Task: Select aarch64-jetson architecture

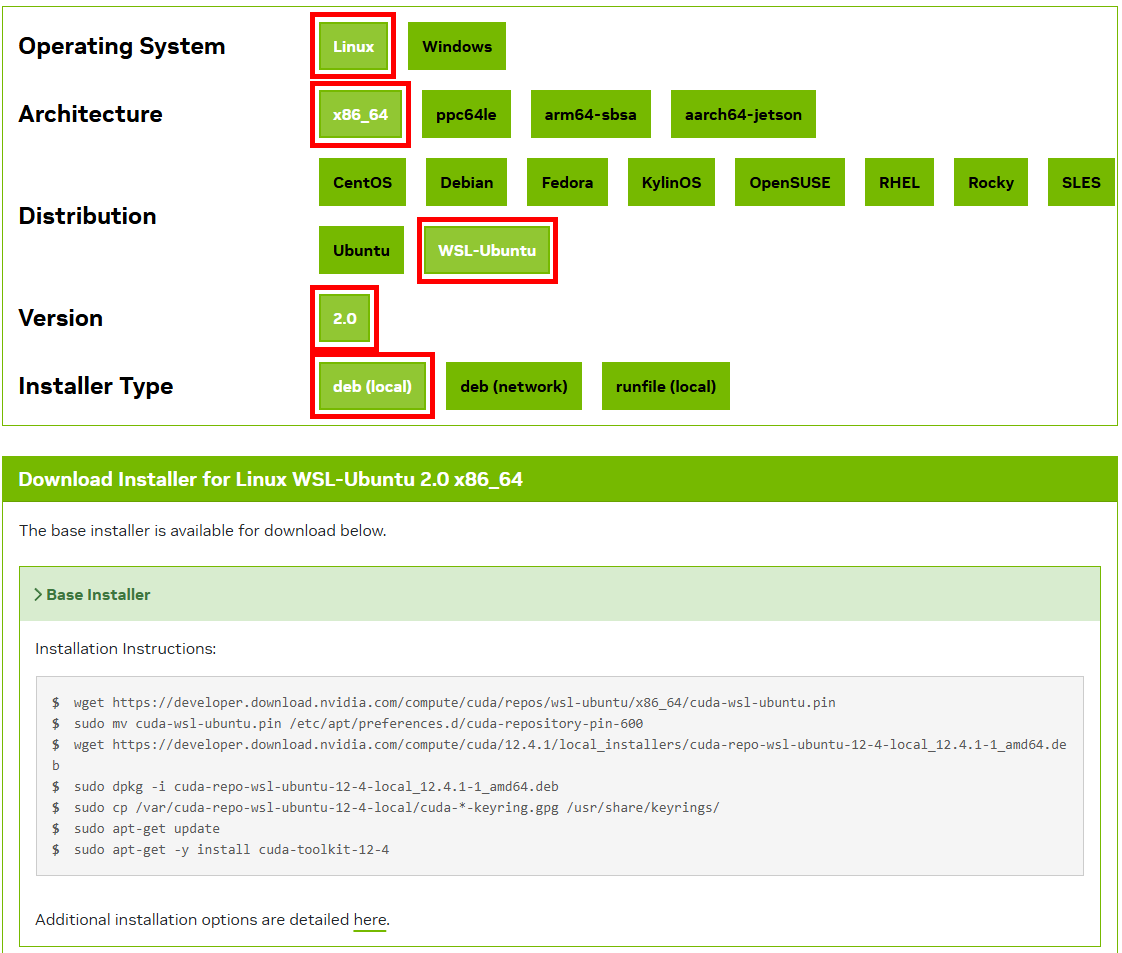Action: click(743, 114)
